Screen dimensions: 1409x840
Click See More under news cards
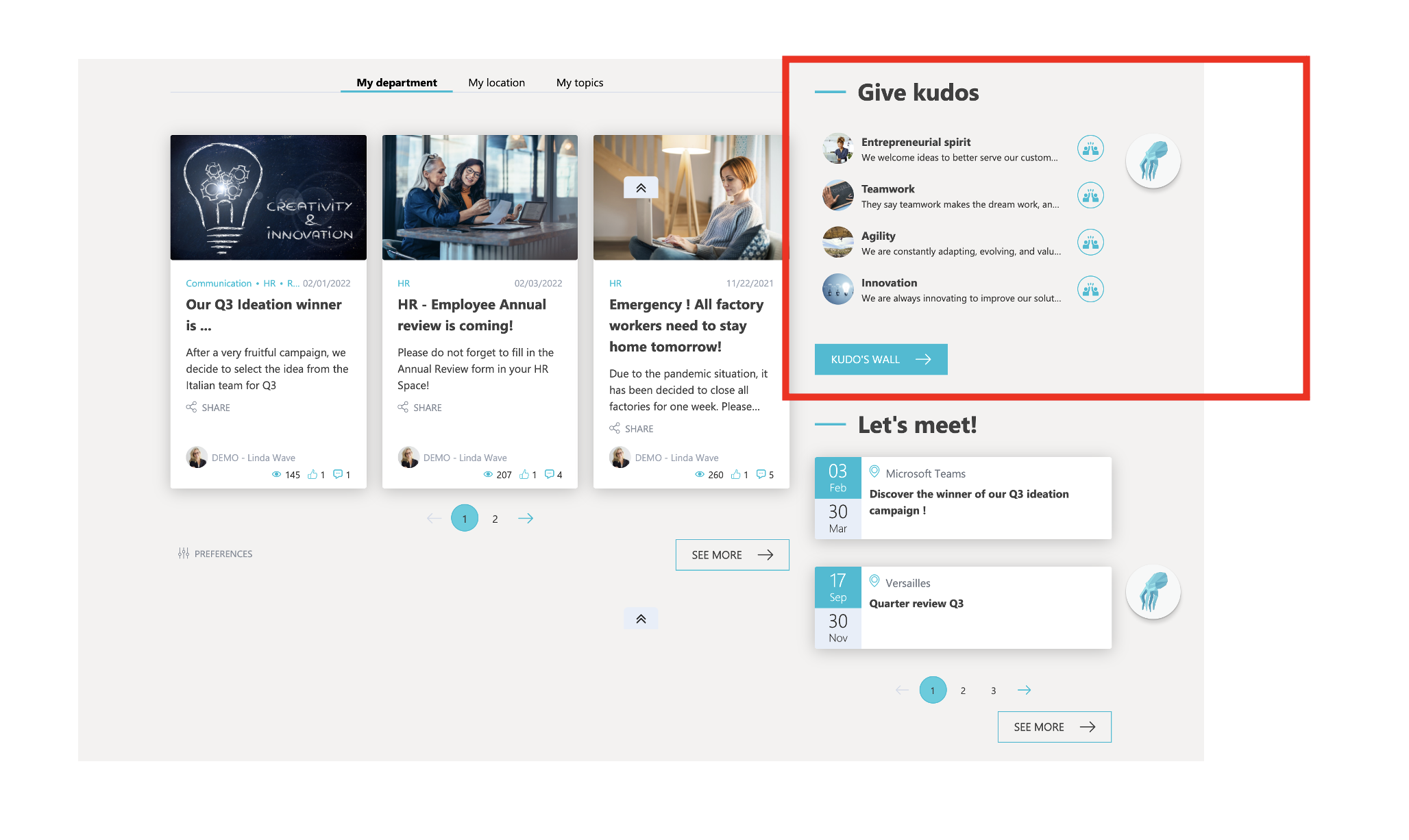click(x=732, y=555)
